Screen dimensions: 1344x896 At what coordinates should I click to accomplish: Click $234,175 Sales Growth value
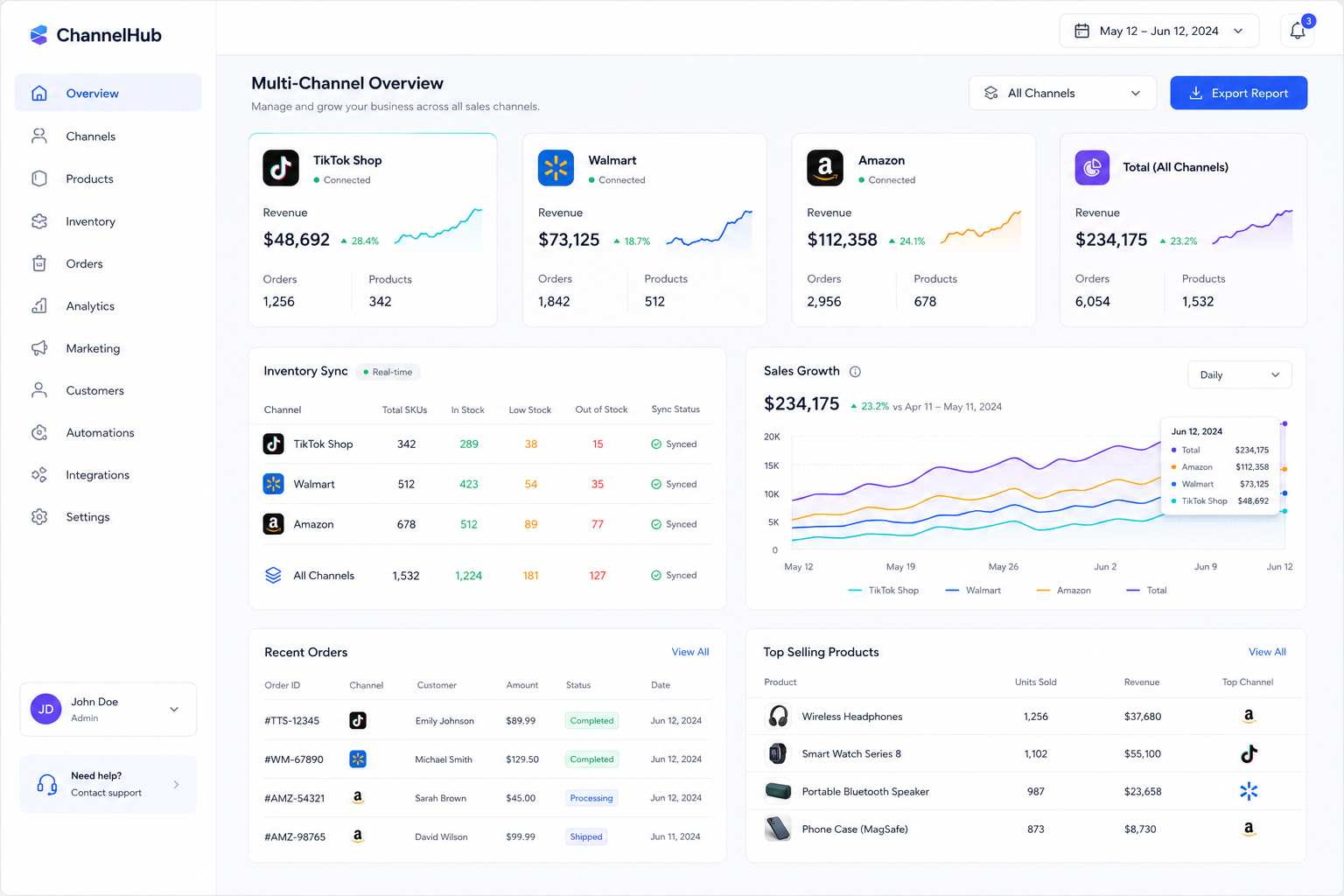(x=801, y=403)
